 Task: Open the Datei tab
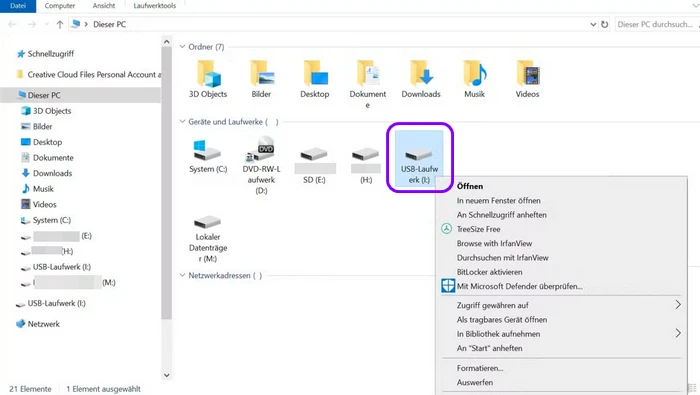click(x=18, y=6)
